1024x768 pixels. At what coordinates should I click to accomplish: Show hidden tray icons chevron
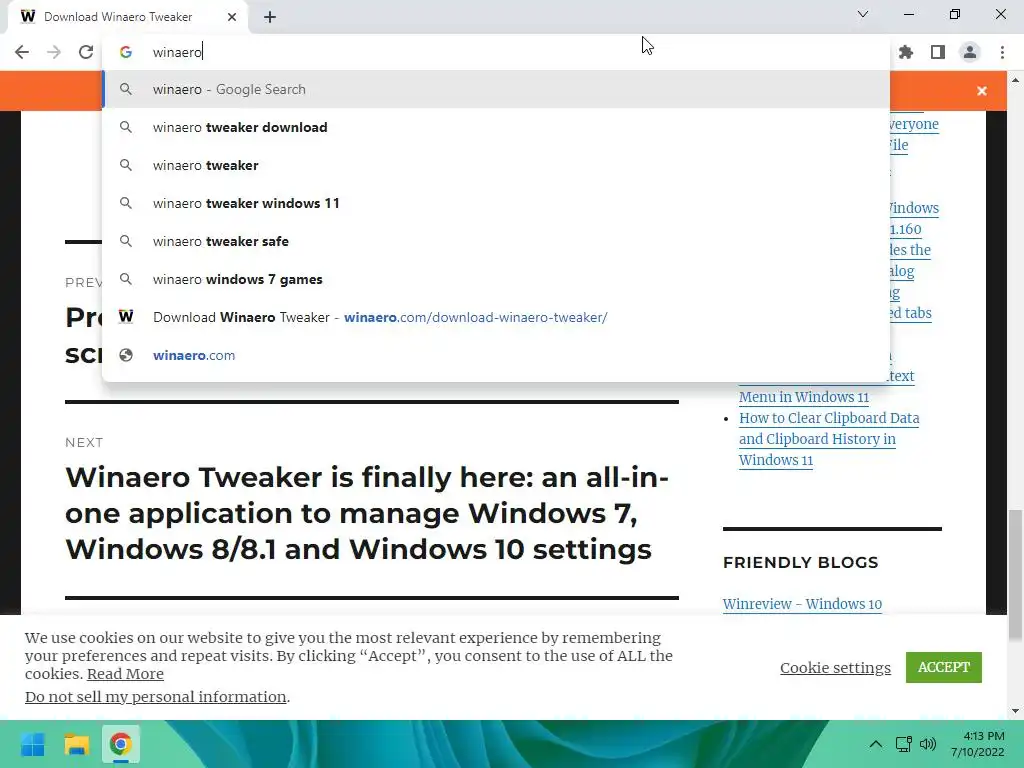coord(876,744)
